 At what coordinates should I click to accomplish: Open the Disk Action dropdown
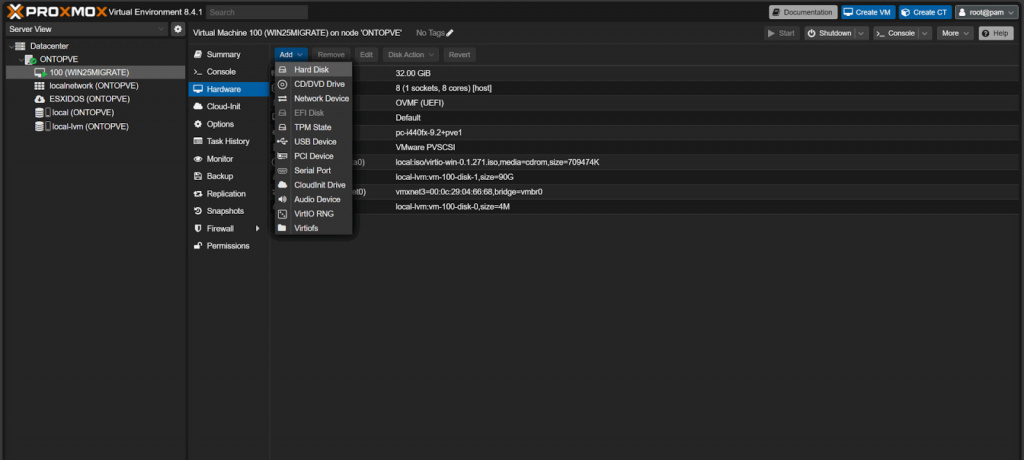[411, 54]
